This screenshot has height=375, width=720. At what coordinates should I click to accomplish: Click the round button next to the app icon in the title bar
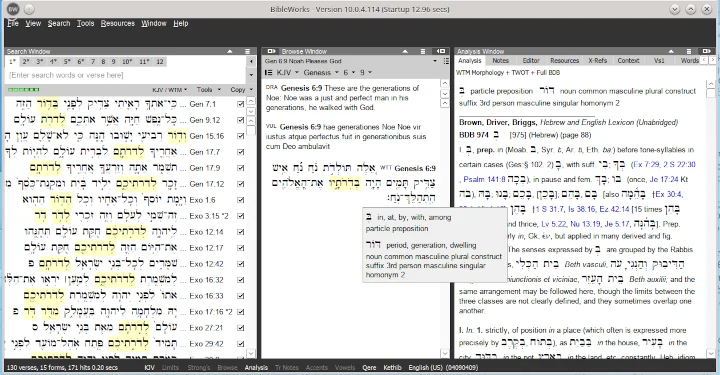coord(29,9)
